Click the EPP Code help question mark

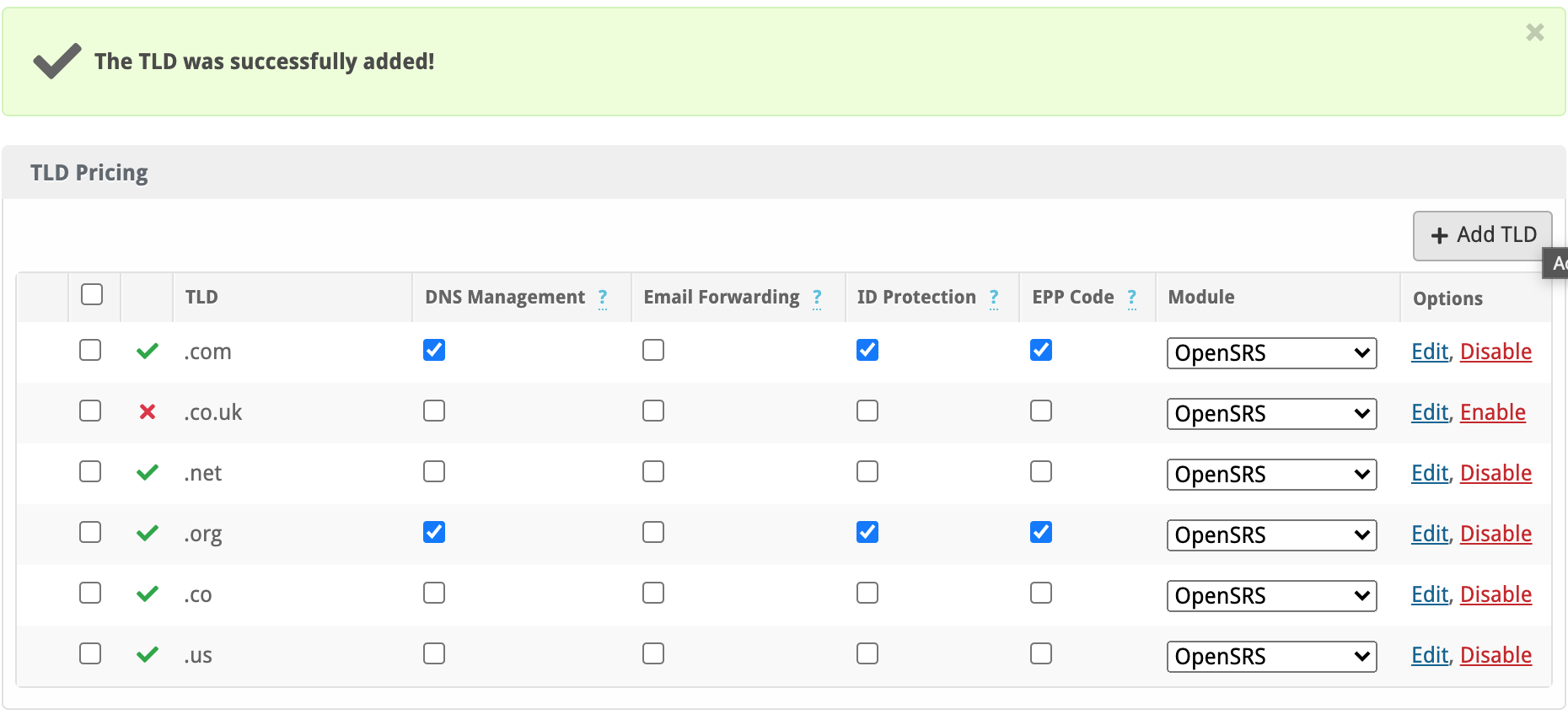point(1132,298)
